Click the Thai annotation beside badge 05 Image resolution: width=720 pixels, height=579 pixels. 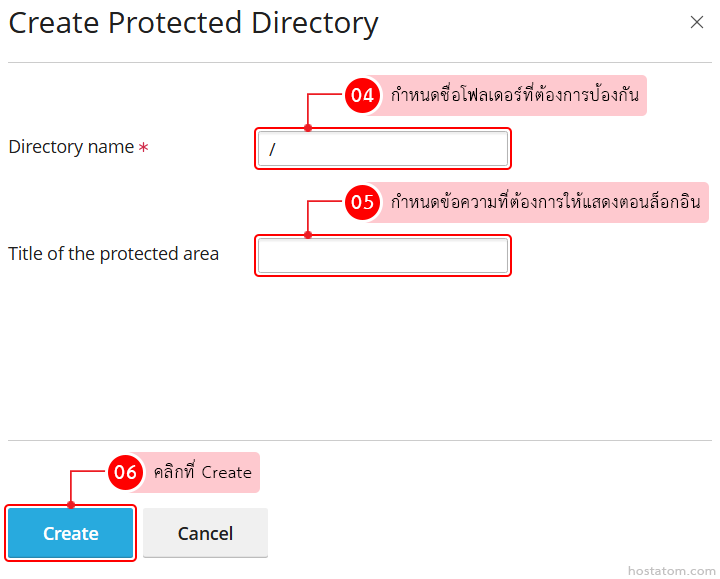point(545,203)
